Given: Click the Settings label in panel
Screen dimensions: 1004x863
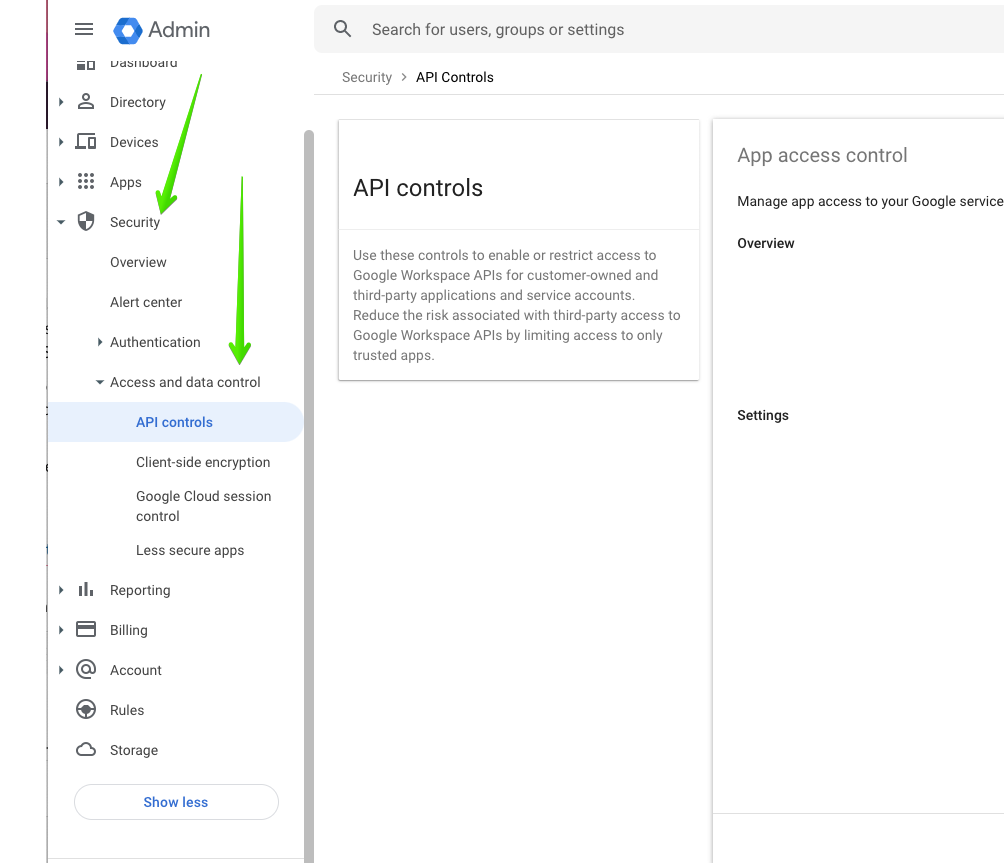Looking at the screenshot, I should (x=763, y=415).
